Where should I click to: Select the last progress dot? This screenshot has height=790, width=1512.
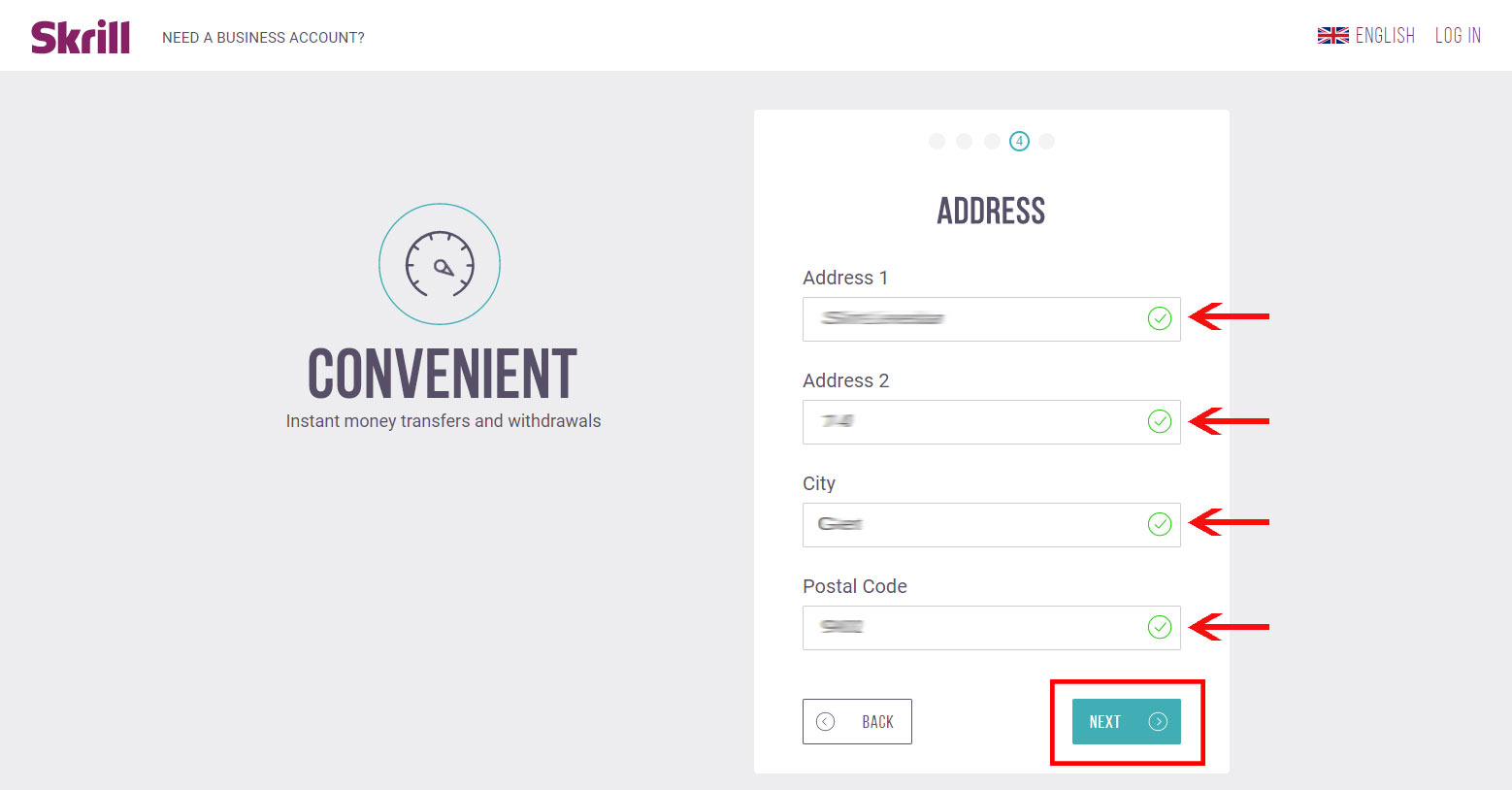1046,141
